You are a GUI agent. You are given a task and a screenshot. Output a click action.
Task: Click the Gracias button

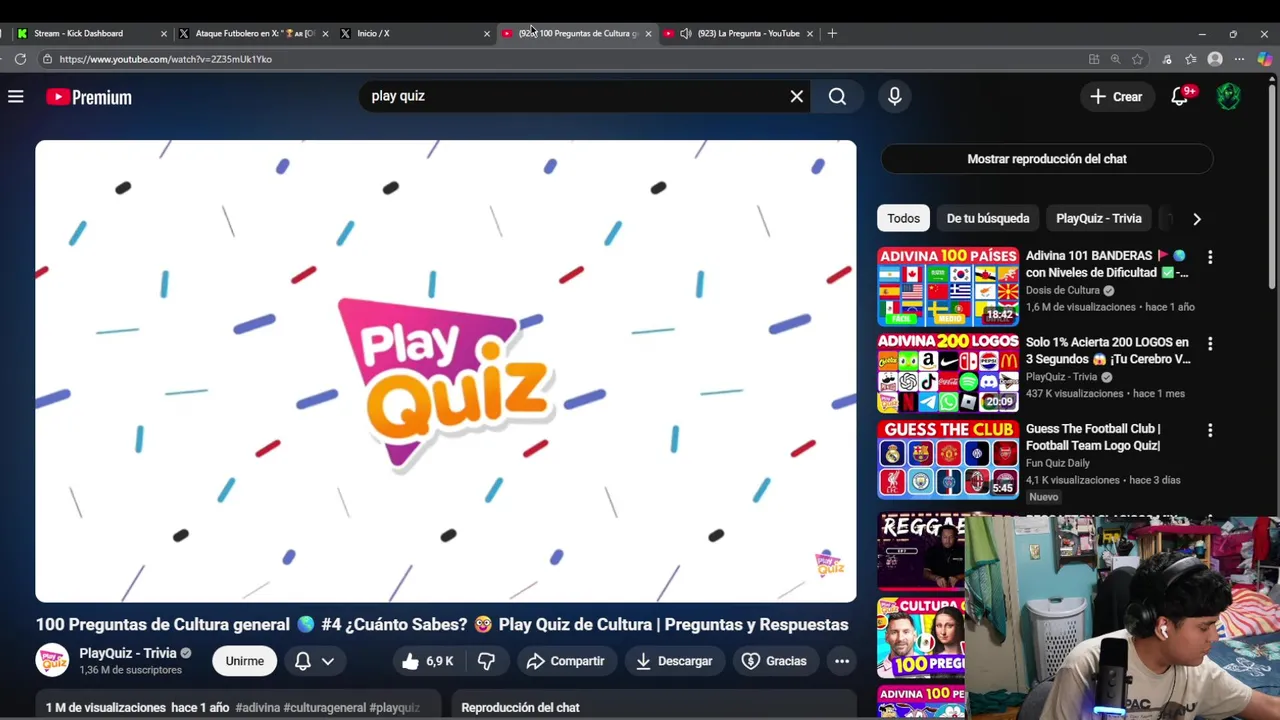point(774,661)
